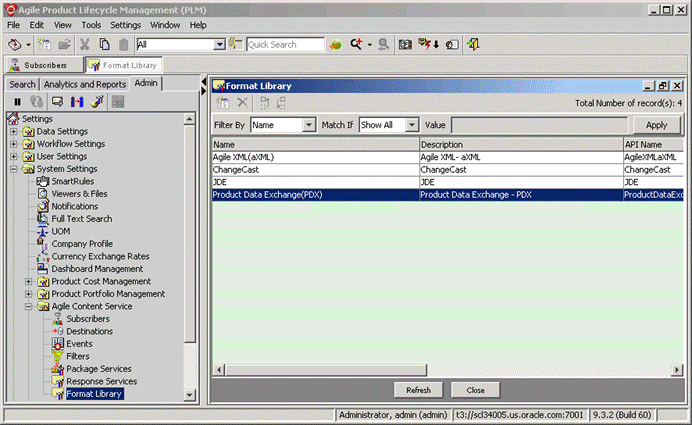
Task: Switch to the Subscribers window tab
Action: [x=44, y=65]
